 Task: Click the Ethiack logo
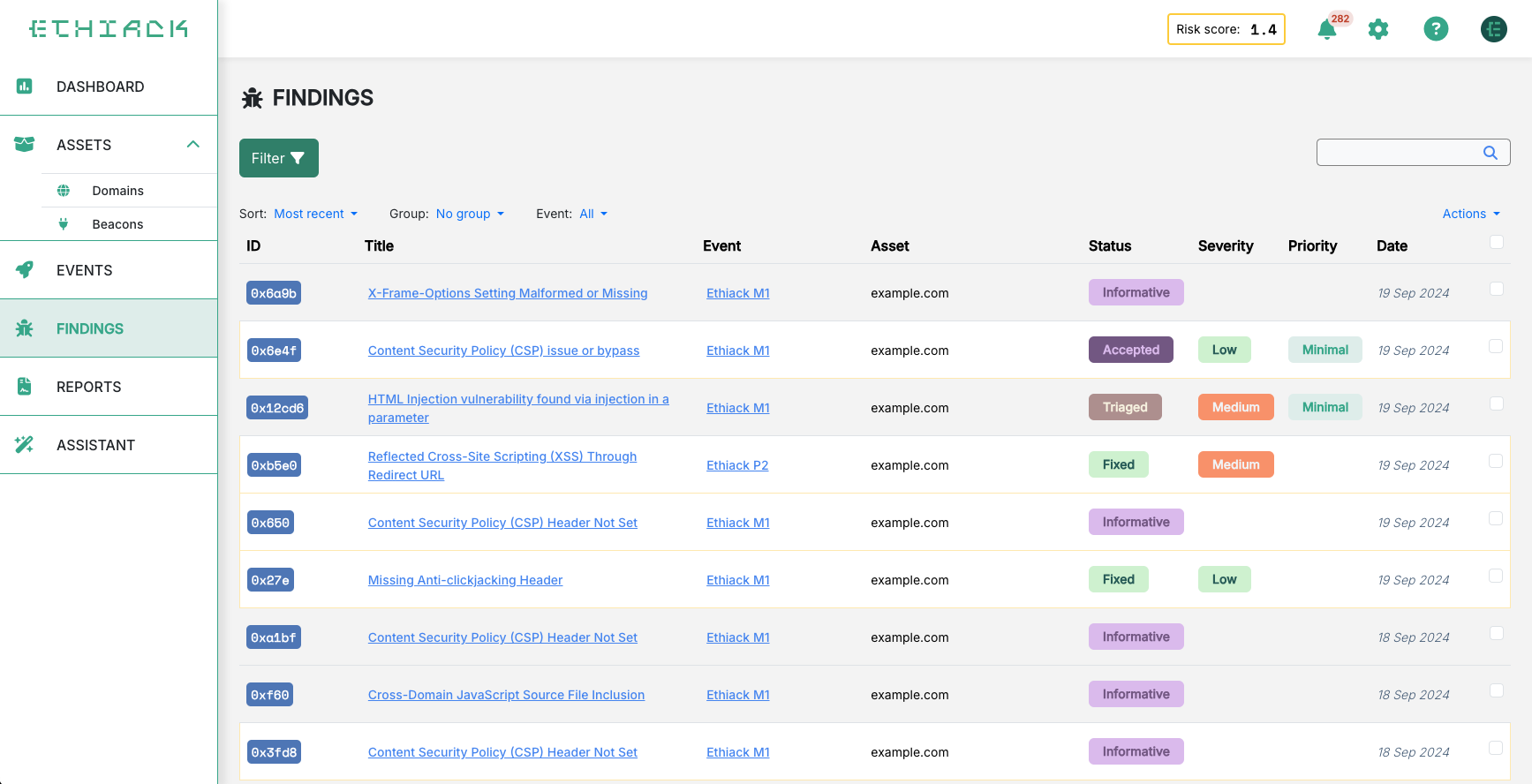pyautogui.click(x=109, y=29)
